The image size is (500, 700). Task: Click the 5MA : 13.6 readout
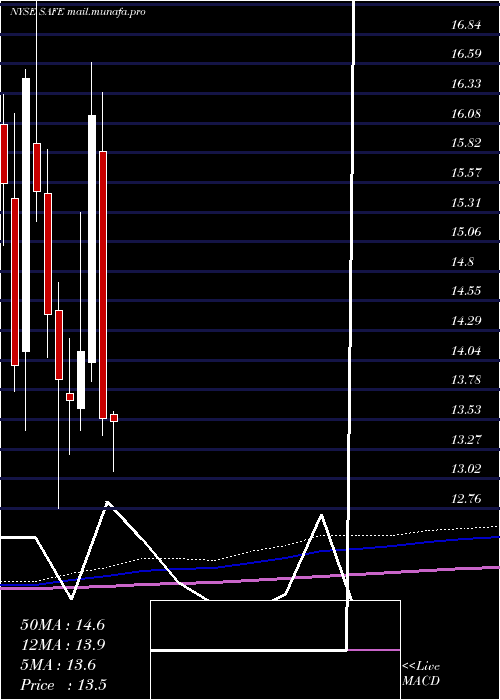pos(58,665)
